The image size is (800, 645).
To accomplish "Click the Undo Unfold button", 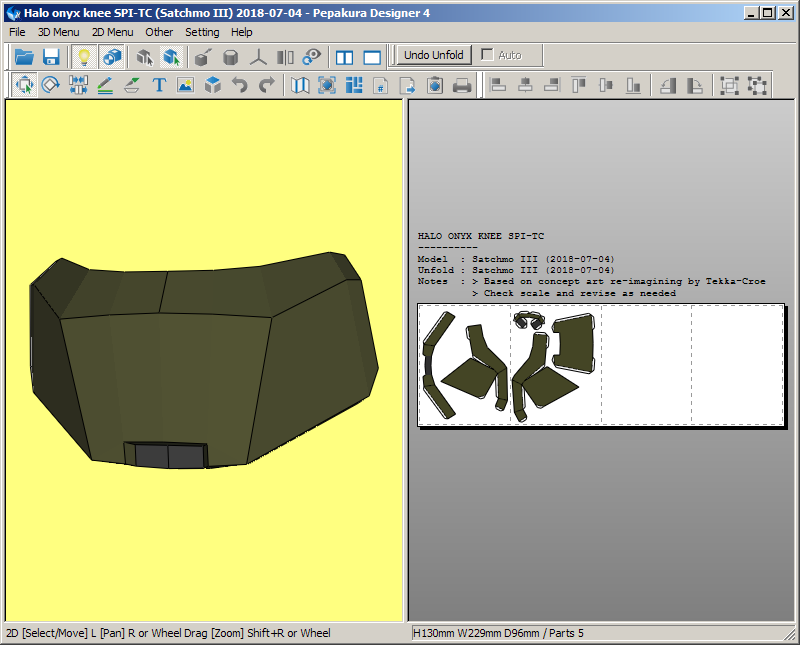I will [x=434, y=55].
